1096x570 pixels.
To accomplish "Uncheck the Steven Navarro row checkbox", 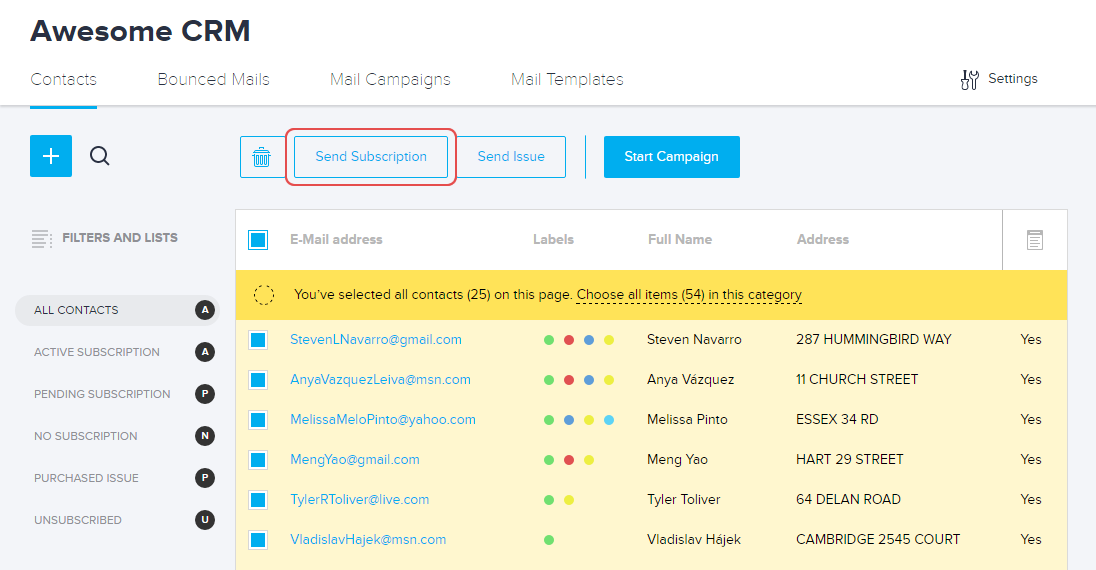I will click(x=258, y=340).
